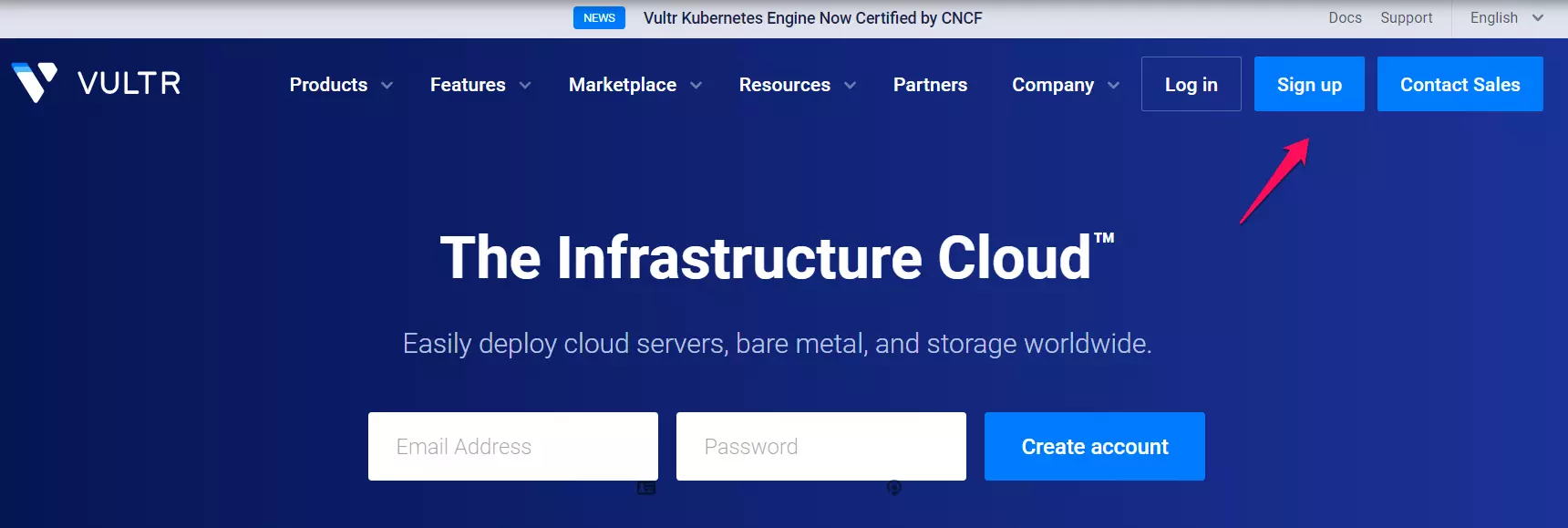Click the language dropdown chevron
1568x528 pixels.
1538,17
